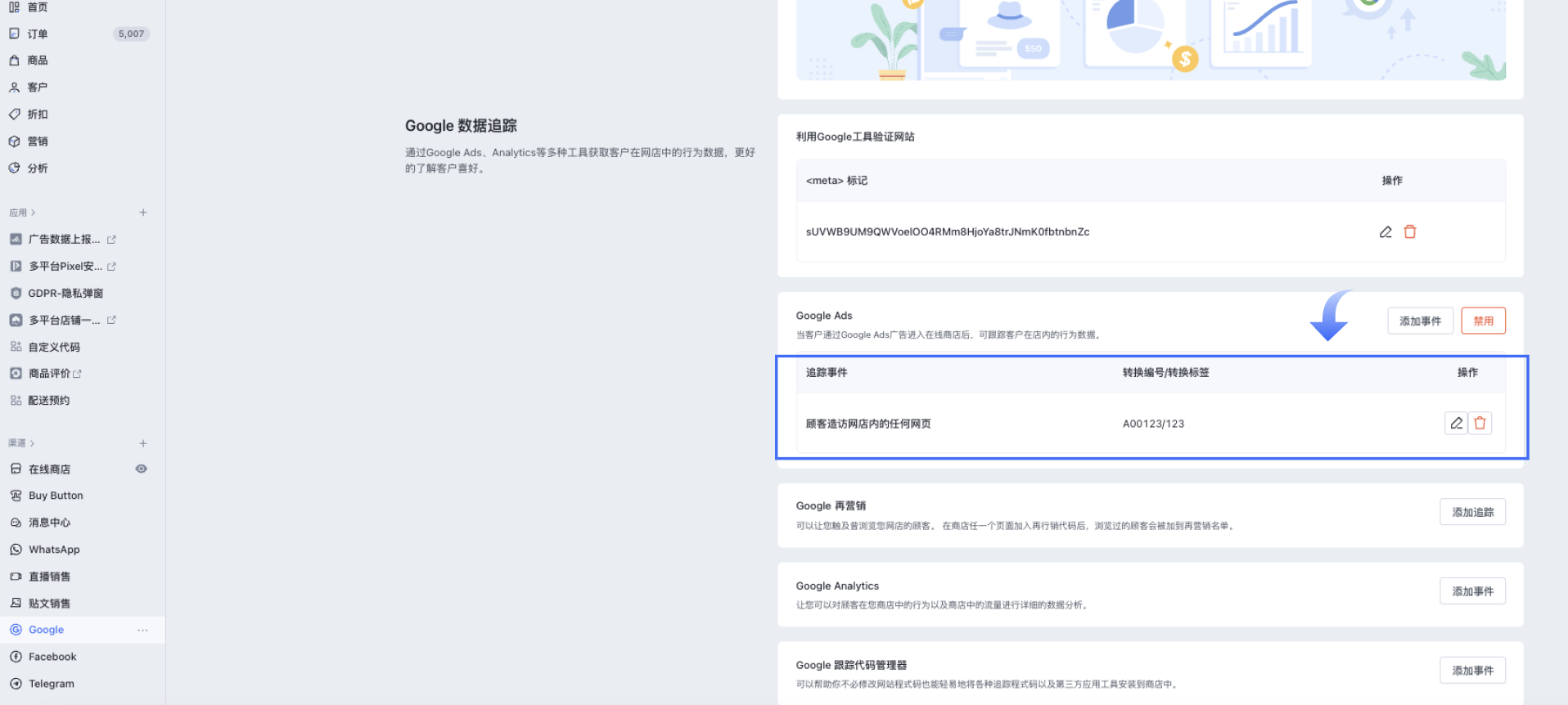The image size is (1568, 705).
Task: Open 消息中心 message center
Action: (49, 523)
